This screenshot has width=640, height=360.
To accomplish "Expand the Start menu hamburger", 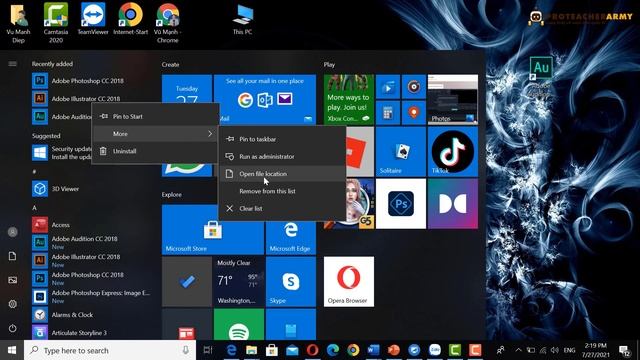I will tap(13, 64).
